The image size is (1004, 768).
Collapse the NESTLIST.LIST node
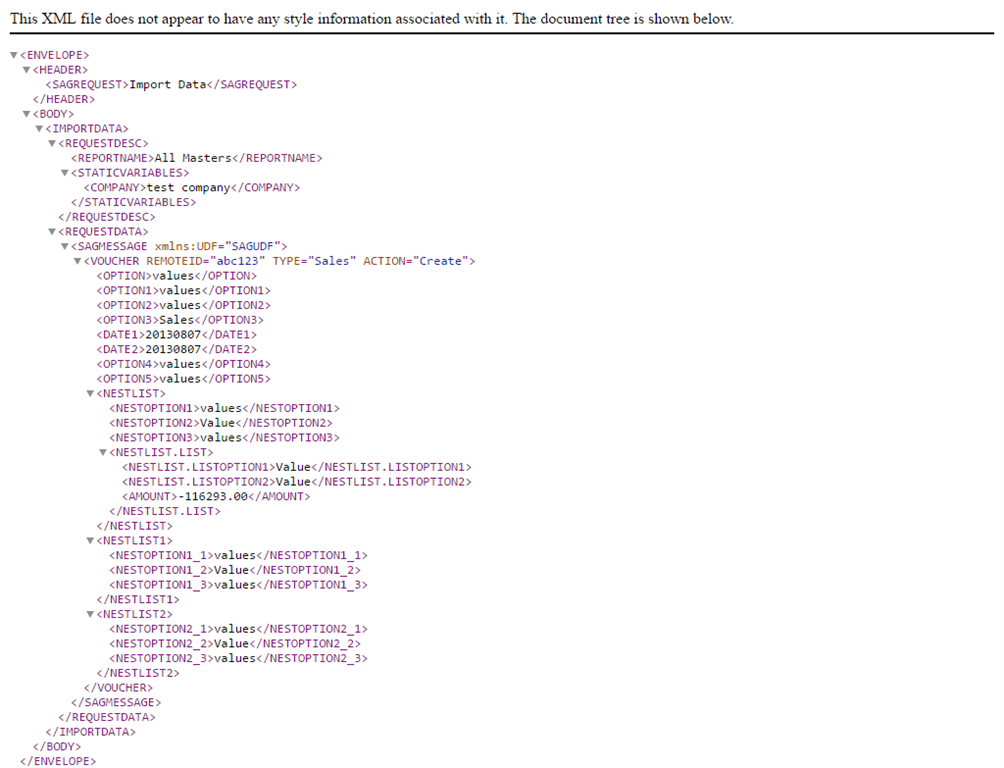pos(102,453)
